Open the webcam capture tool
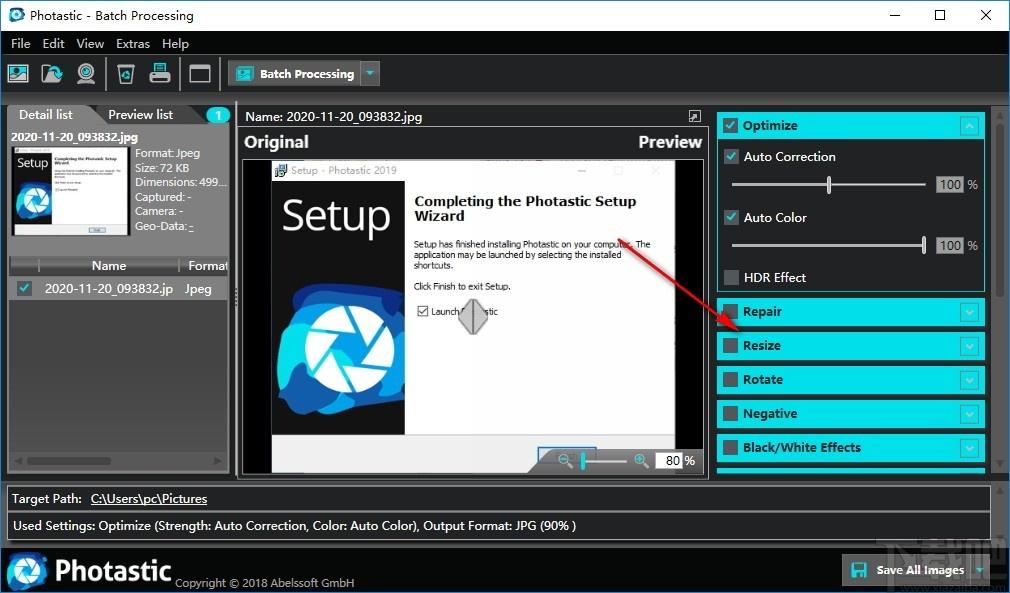 (86, 73)
